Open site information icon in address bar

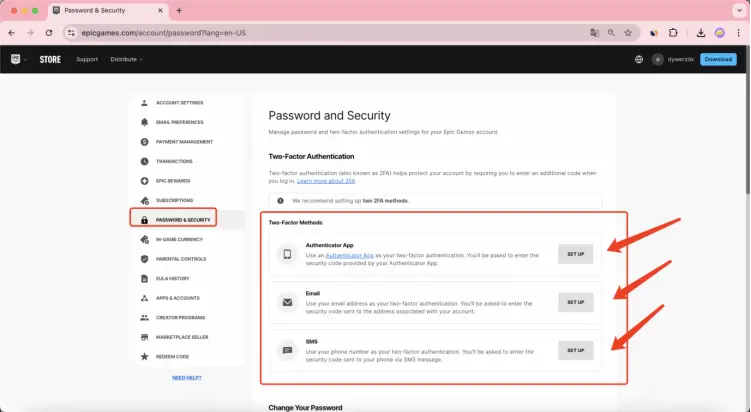coord(71,33)
